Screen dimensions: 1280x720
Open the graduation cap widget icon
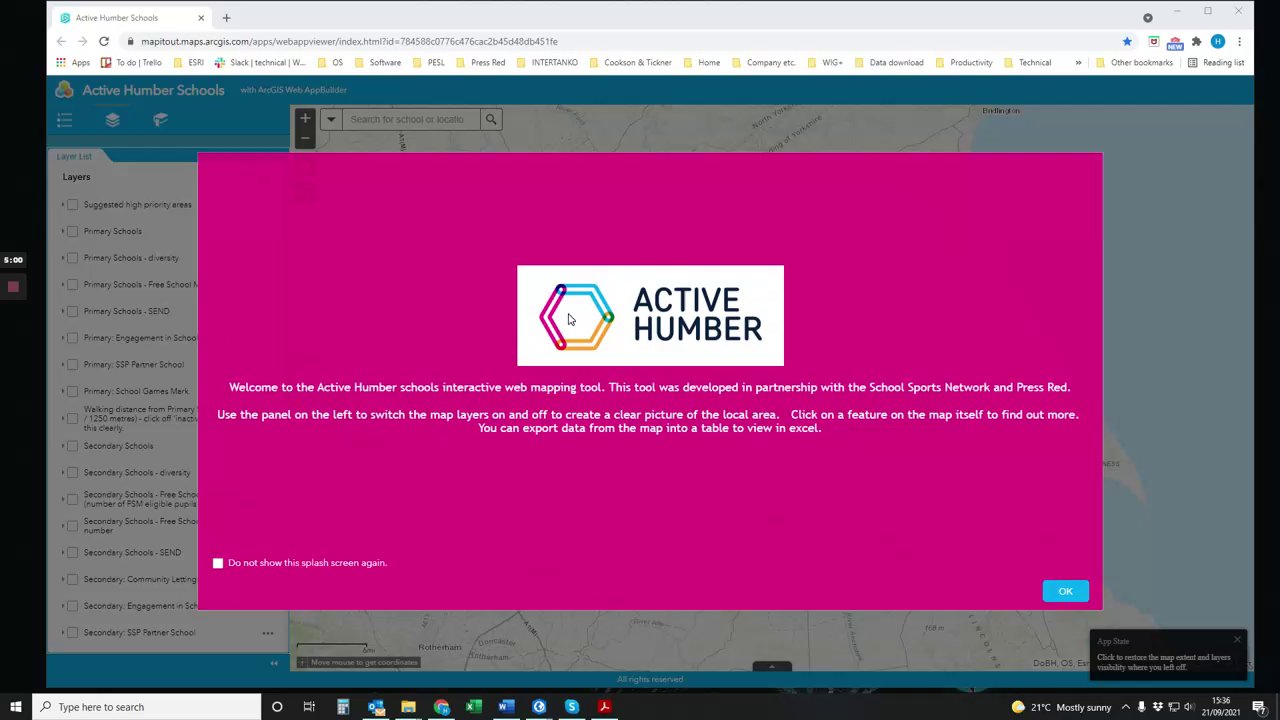(x=160, y=120)
